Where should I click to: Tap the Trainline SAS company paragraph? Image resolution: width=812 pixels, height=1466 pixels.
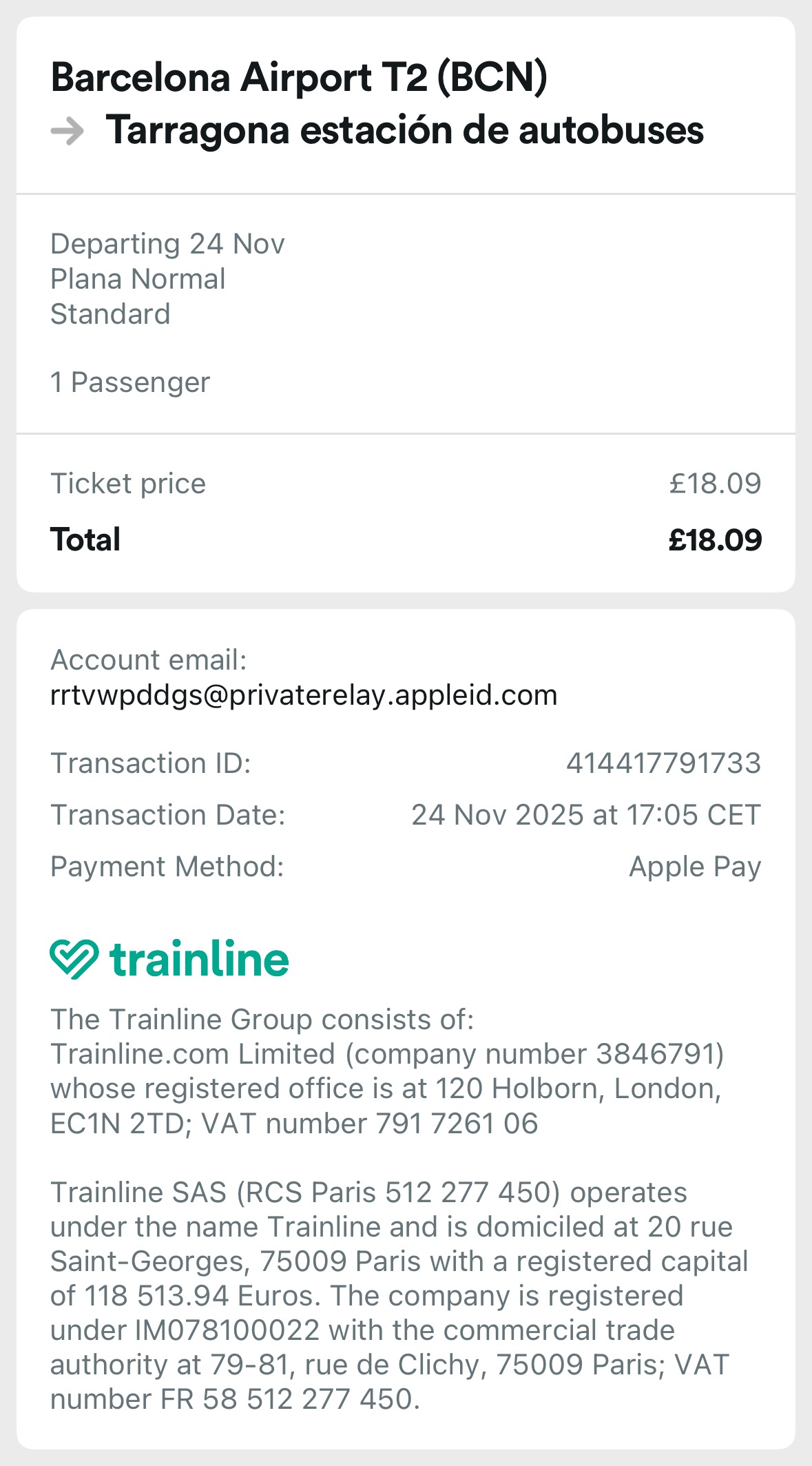point(399,1295)
